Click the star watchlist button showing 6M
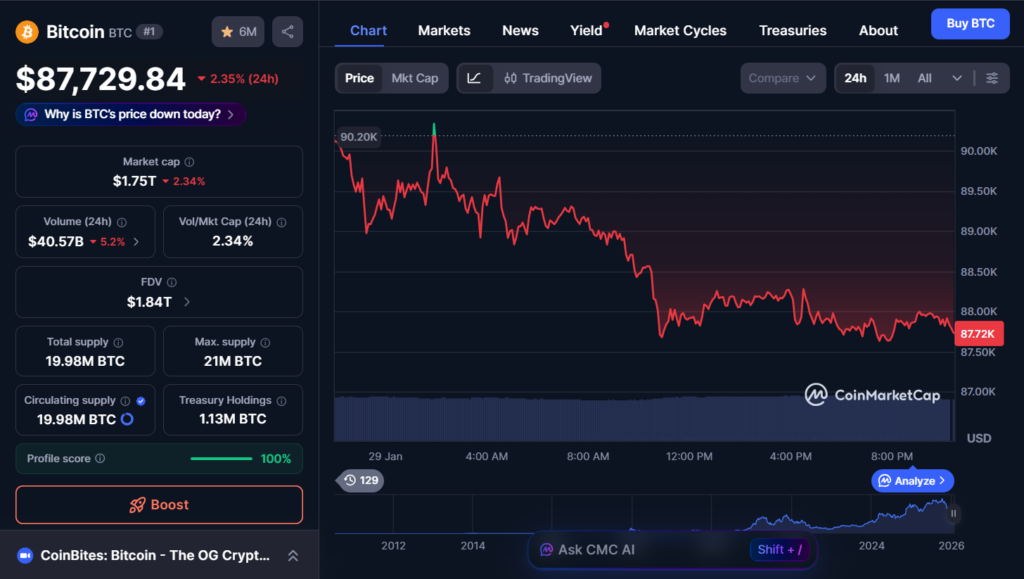Image resolution: width=1024 pixels, height=579 pixels. point(238,32)
